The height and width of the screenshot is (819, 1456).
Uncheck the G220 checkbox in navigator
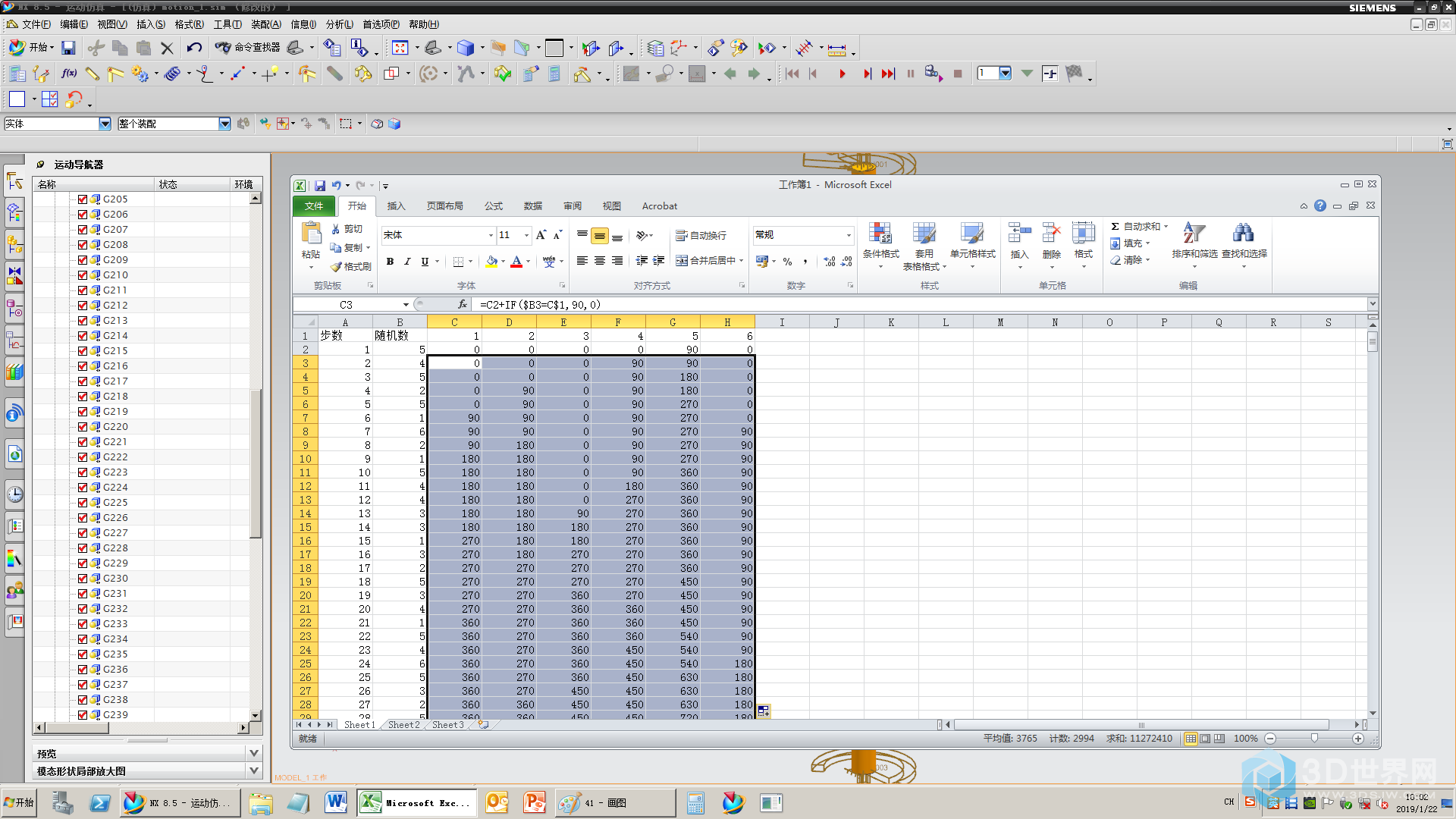pyautogui.click(x=83, y=427)
